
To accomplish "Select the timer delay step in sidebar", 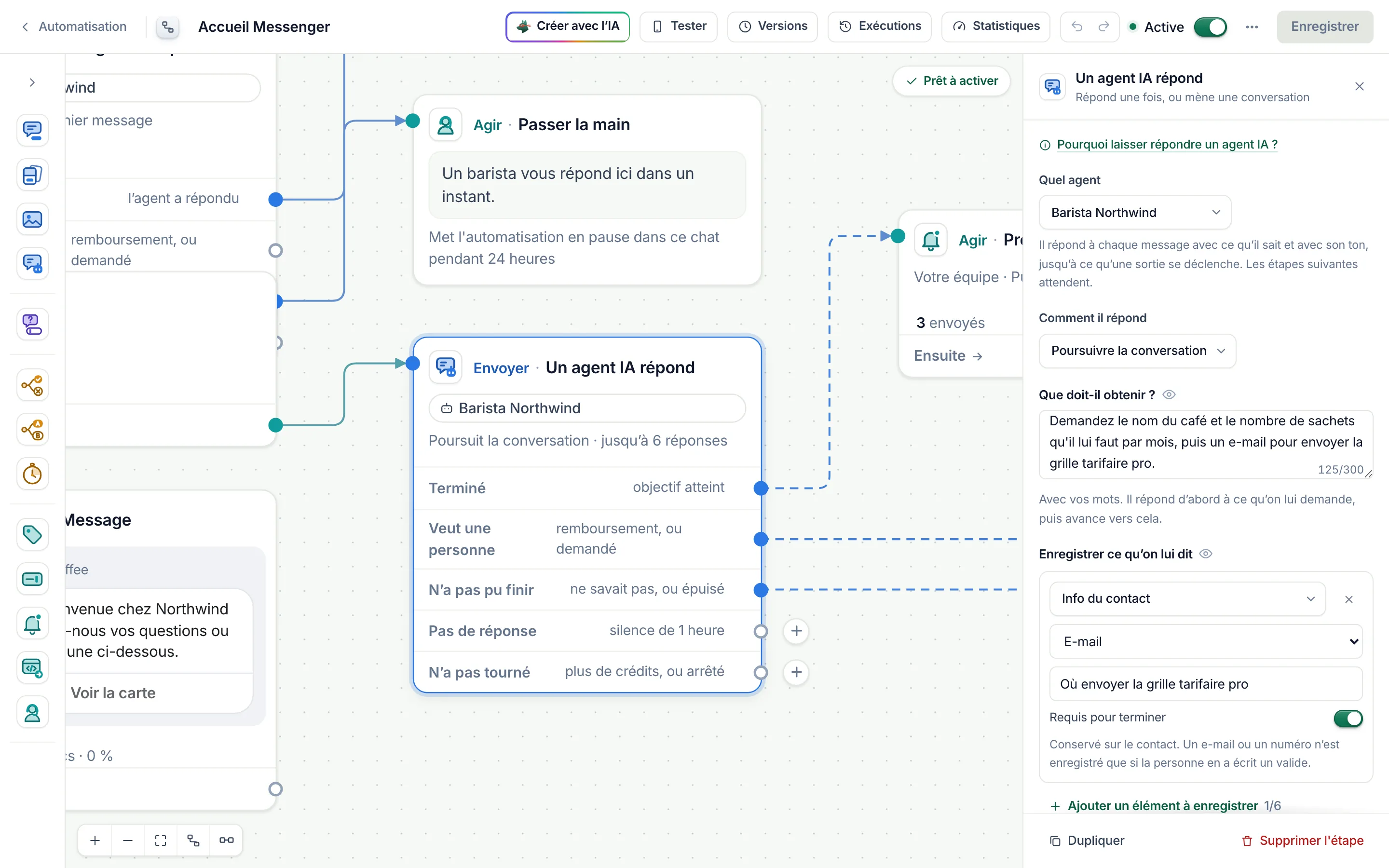I will tap(32, 474).
